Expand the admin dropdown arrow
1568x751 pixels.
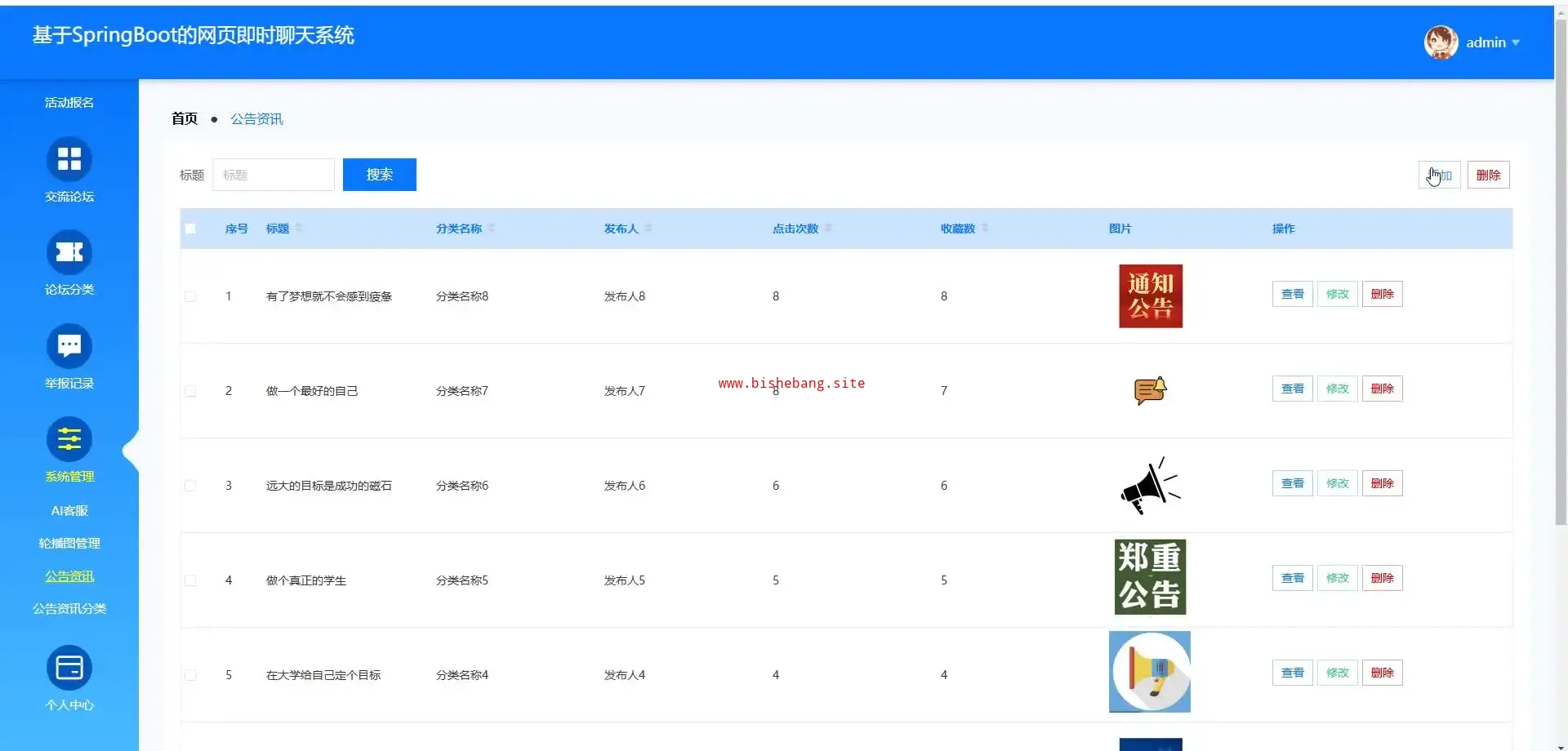(x=1516, y=42)
